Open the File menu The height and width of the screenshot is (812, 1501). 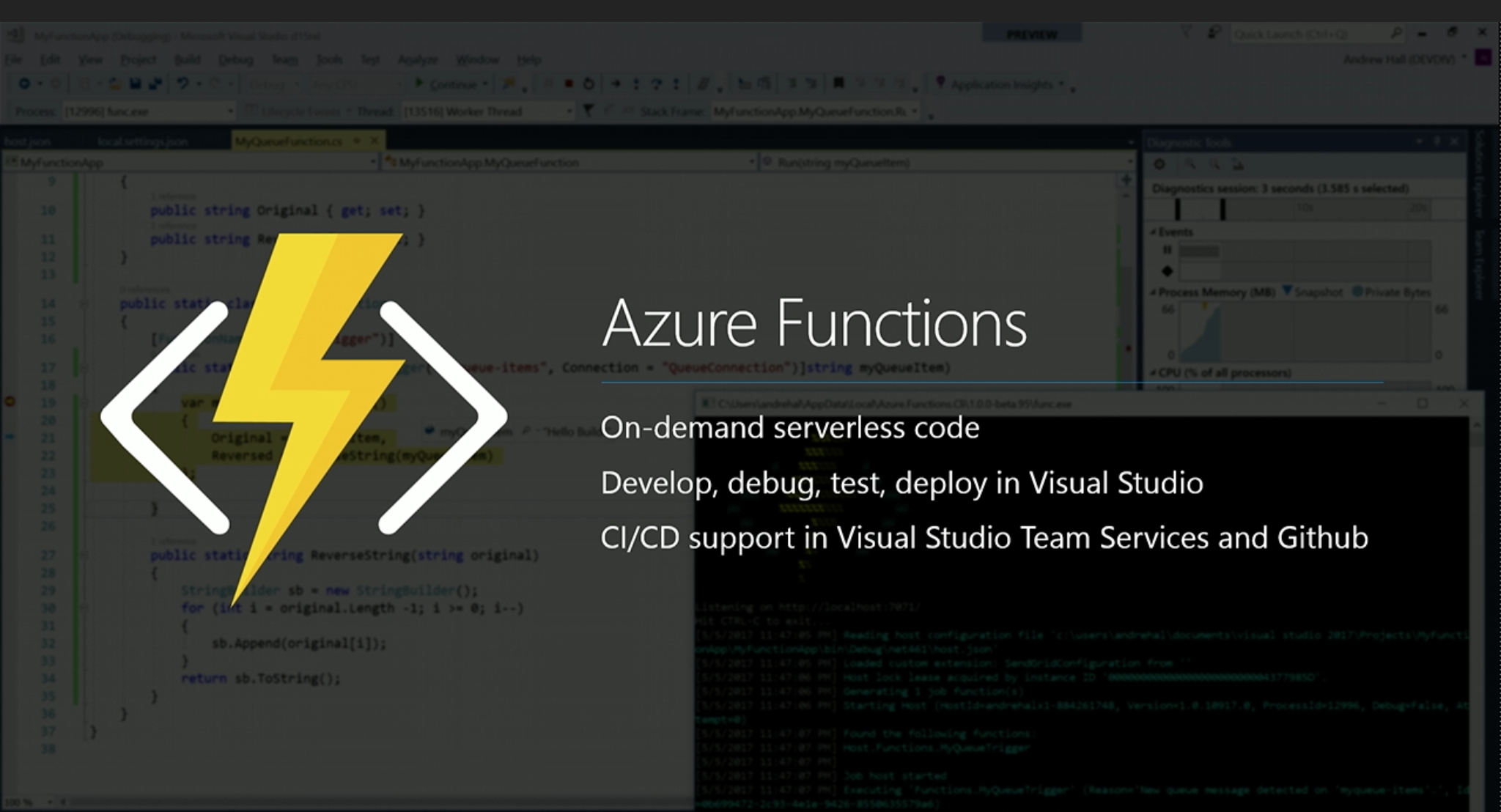13,59
